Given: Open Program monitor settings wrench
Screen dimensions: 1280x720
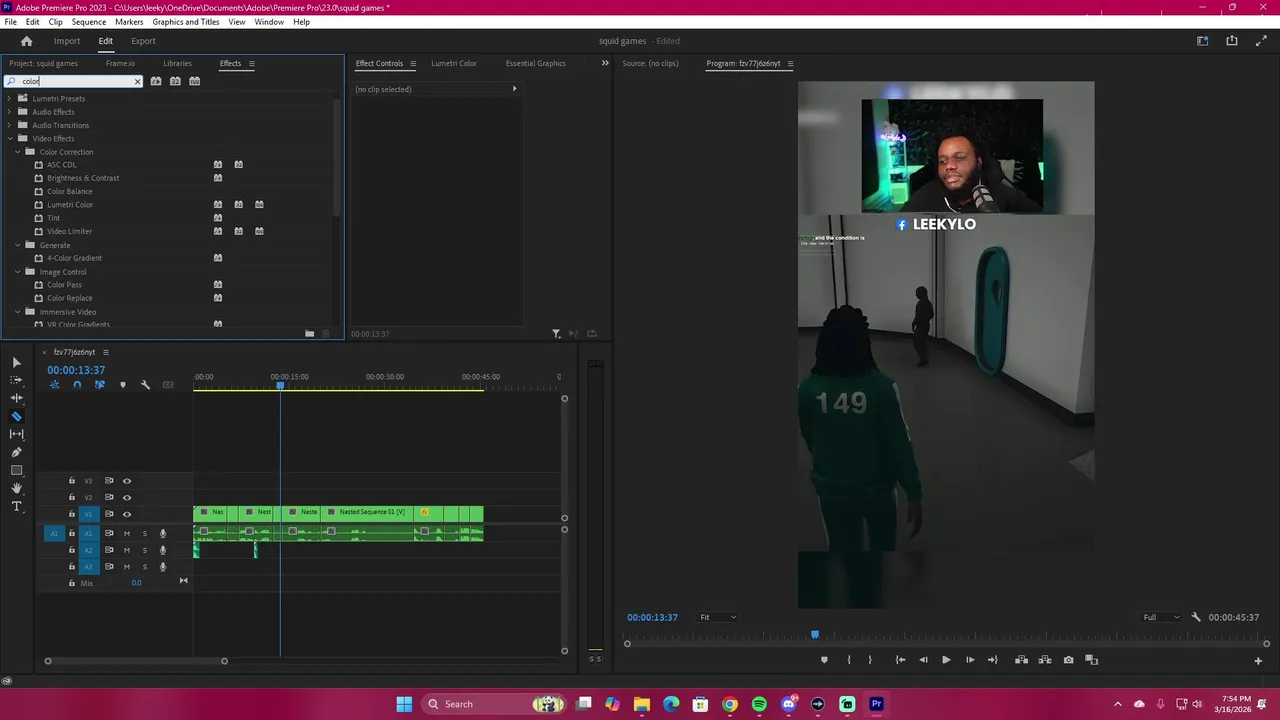Looking at the screenshot, I should [1196, 617].
